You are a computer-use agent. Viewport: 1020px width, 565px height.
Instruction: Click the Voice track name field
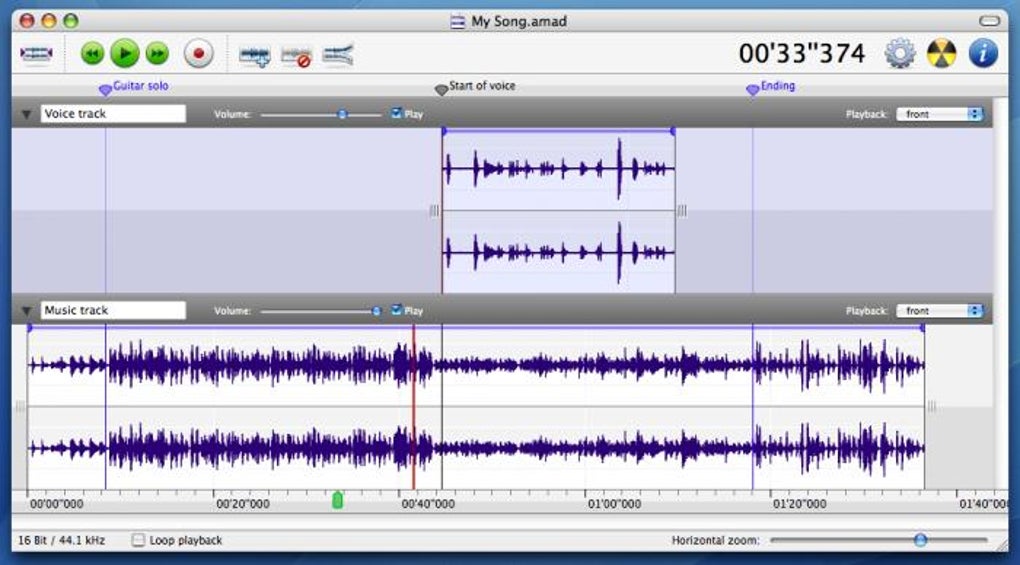pyautogui.click(x=113, y=114)
